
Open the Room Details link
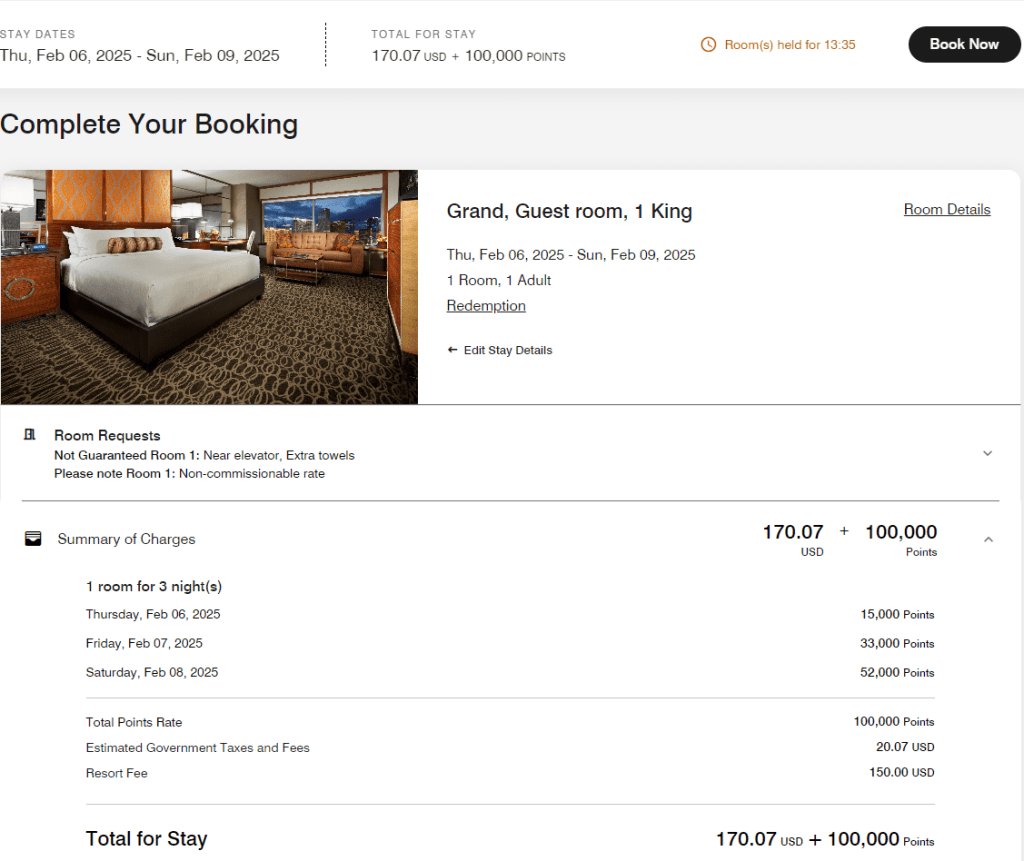(946, 209)
